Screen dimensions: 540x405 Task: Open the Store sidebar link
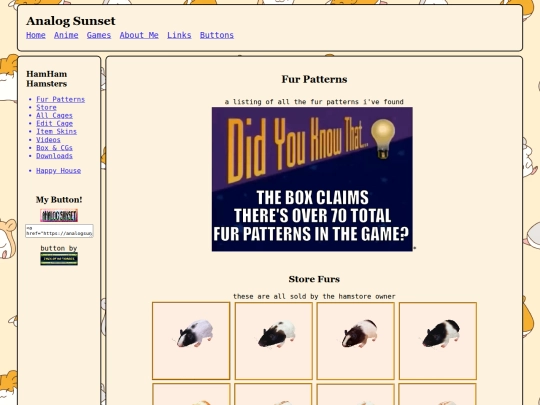point(46,107)
